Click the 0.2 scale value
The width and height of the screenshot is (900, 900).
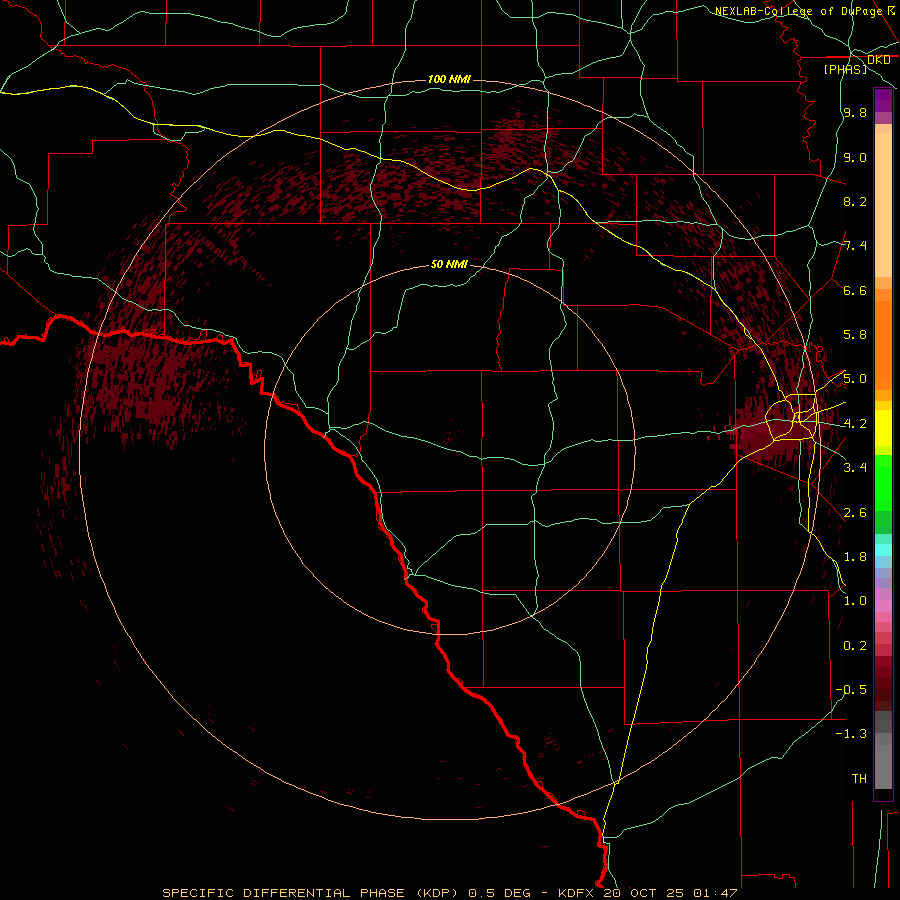855,646
